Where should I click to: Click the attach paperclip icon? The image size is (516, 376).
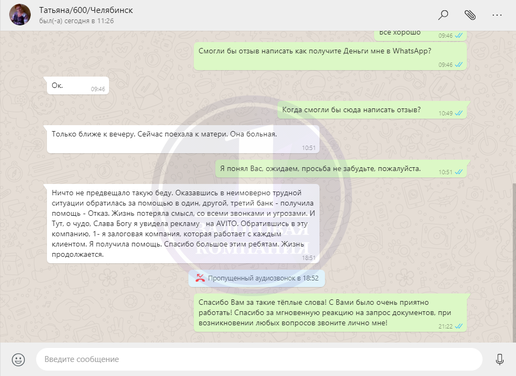[x=470, y=15]
